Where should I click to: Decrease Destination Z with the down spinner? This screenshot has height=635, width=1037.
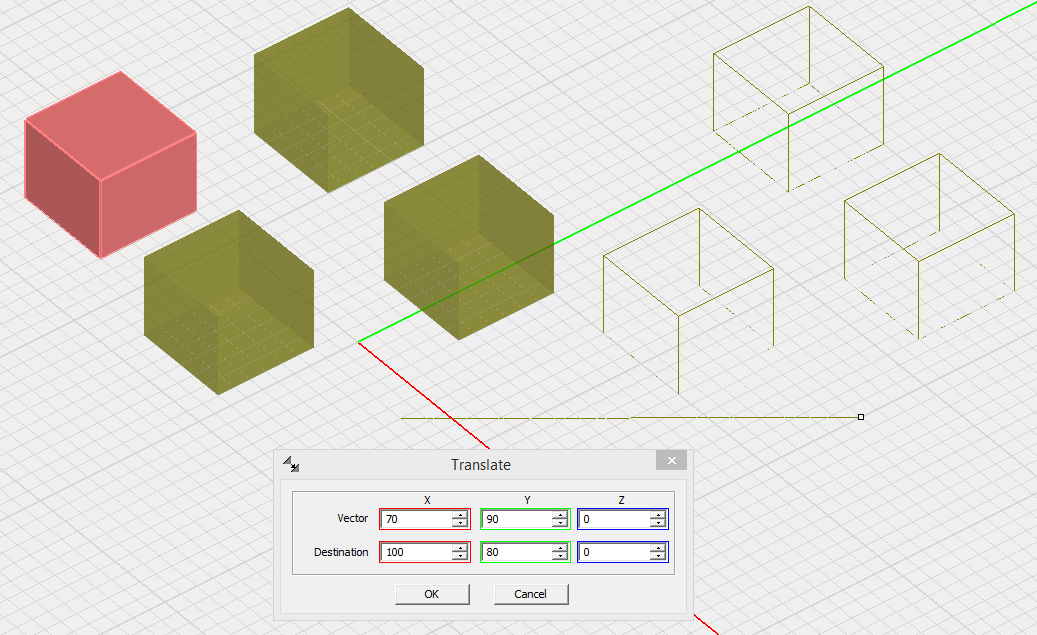tap(657, 556)
